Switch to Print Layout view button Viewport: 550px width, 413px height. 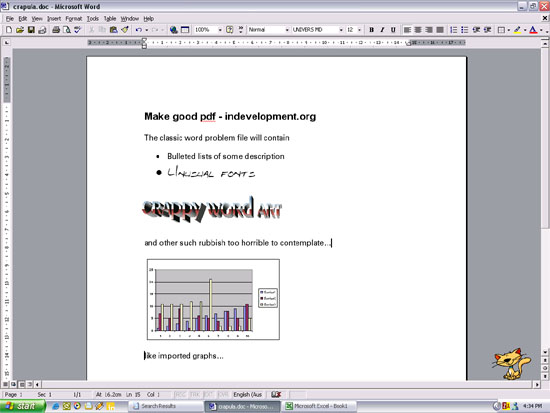point(22,384)
